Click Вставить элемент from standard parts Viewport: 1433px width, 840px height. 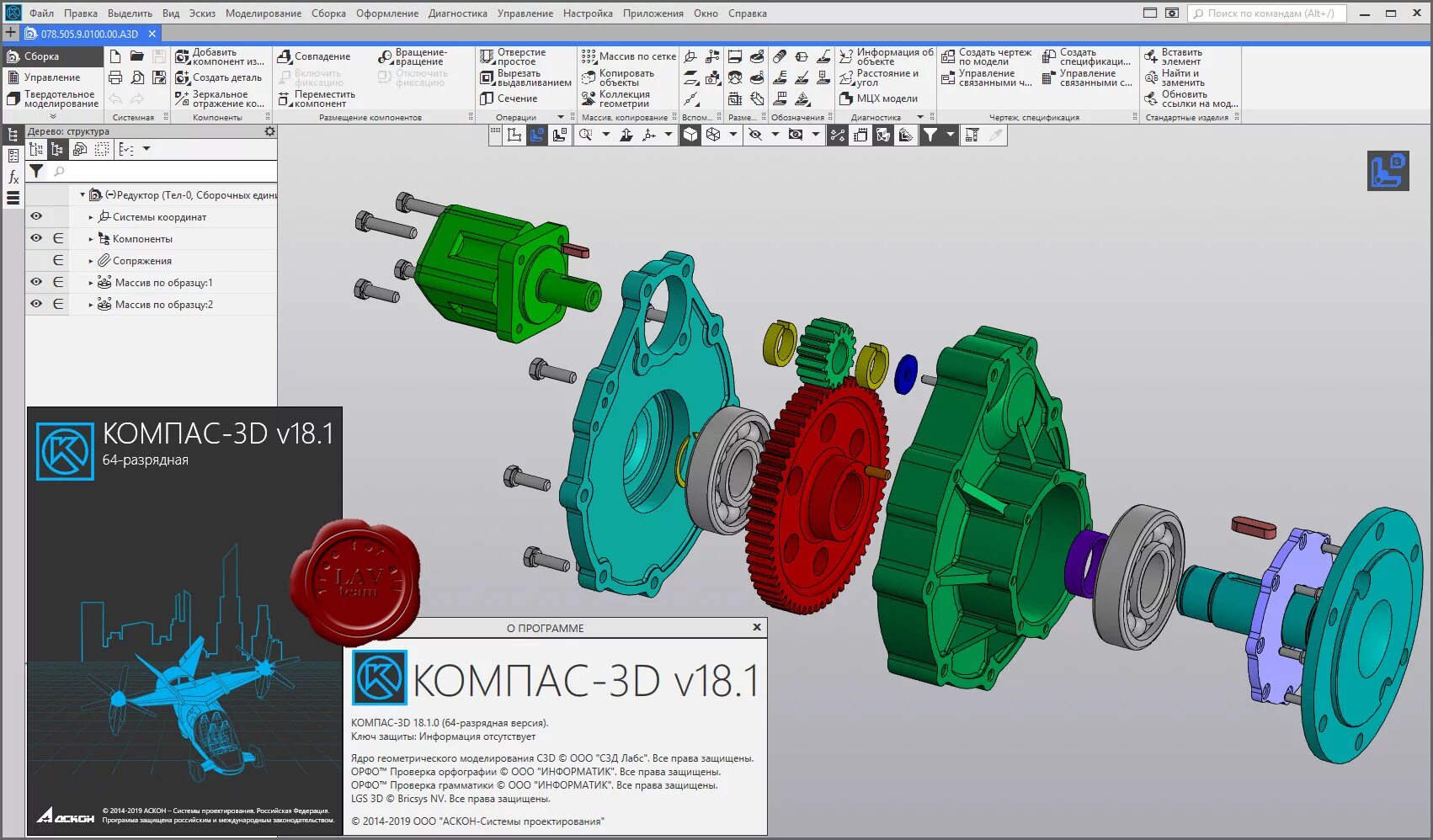pyautogui.click(x=1173, y=56)
